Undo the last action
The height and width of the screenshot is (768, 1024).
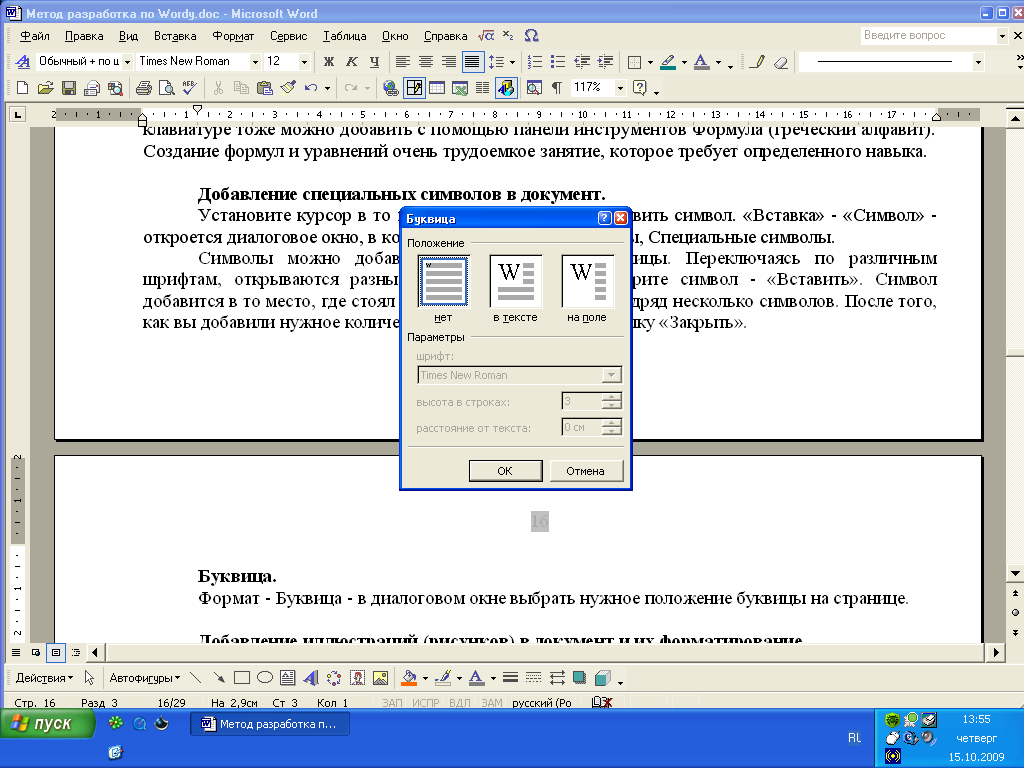pos(311,88)
